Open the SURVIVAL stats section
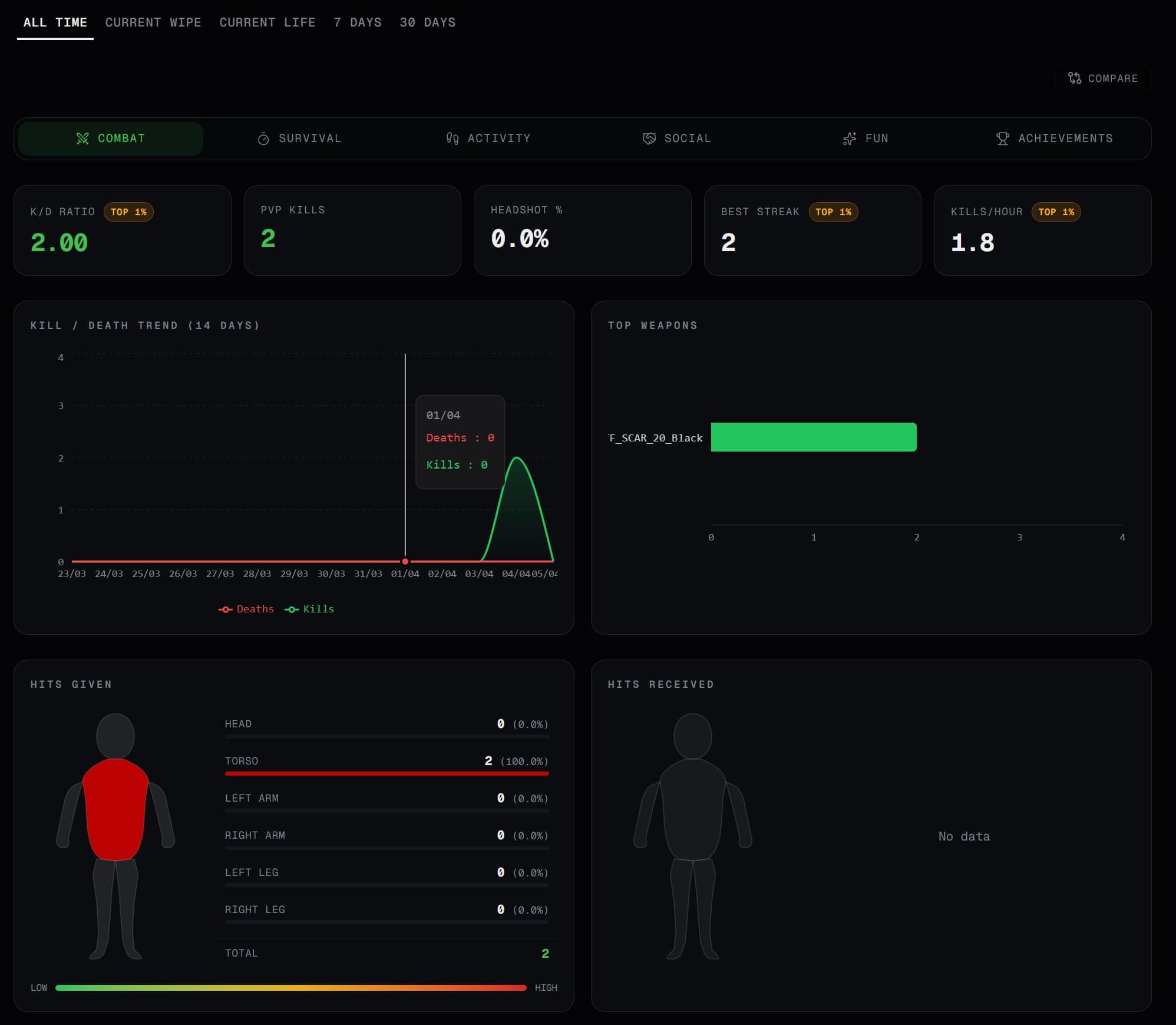The image size is (1176, 1025). 299,138
